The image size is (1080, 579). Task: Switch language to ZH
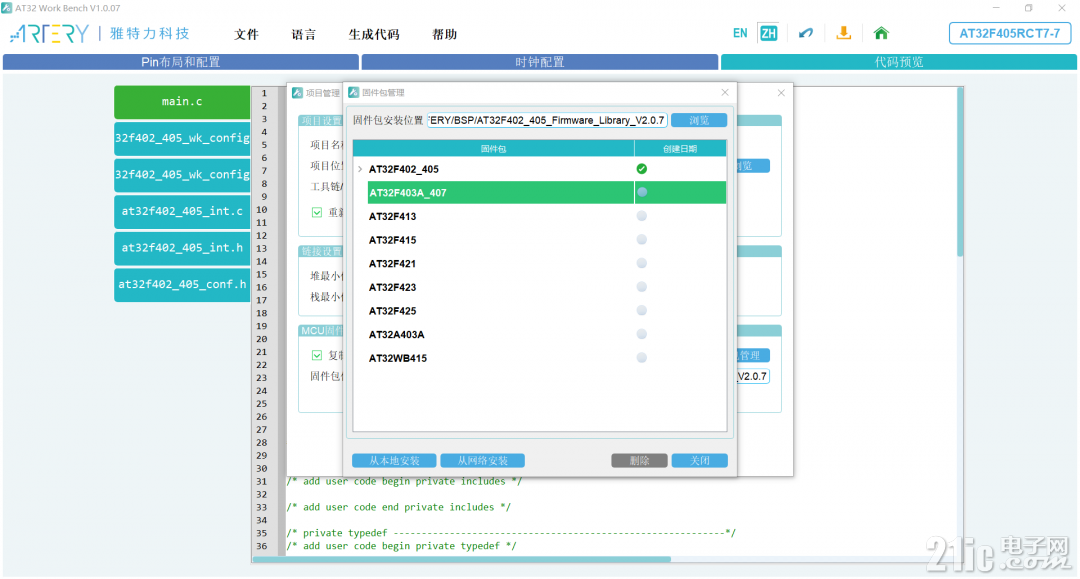(769, 33)
